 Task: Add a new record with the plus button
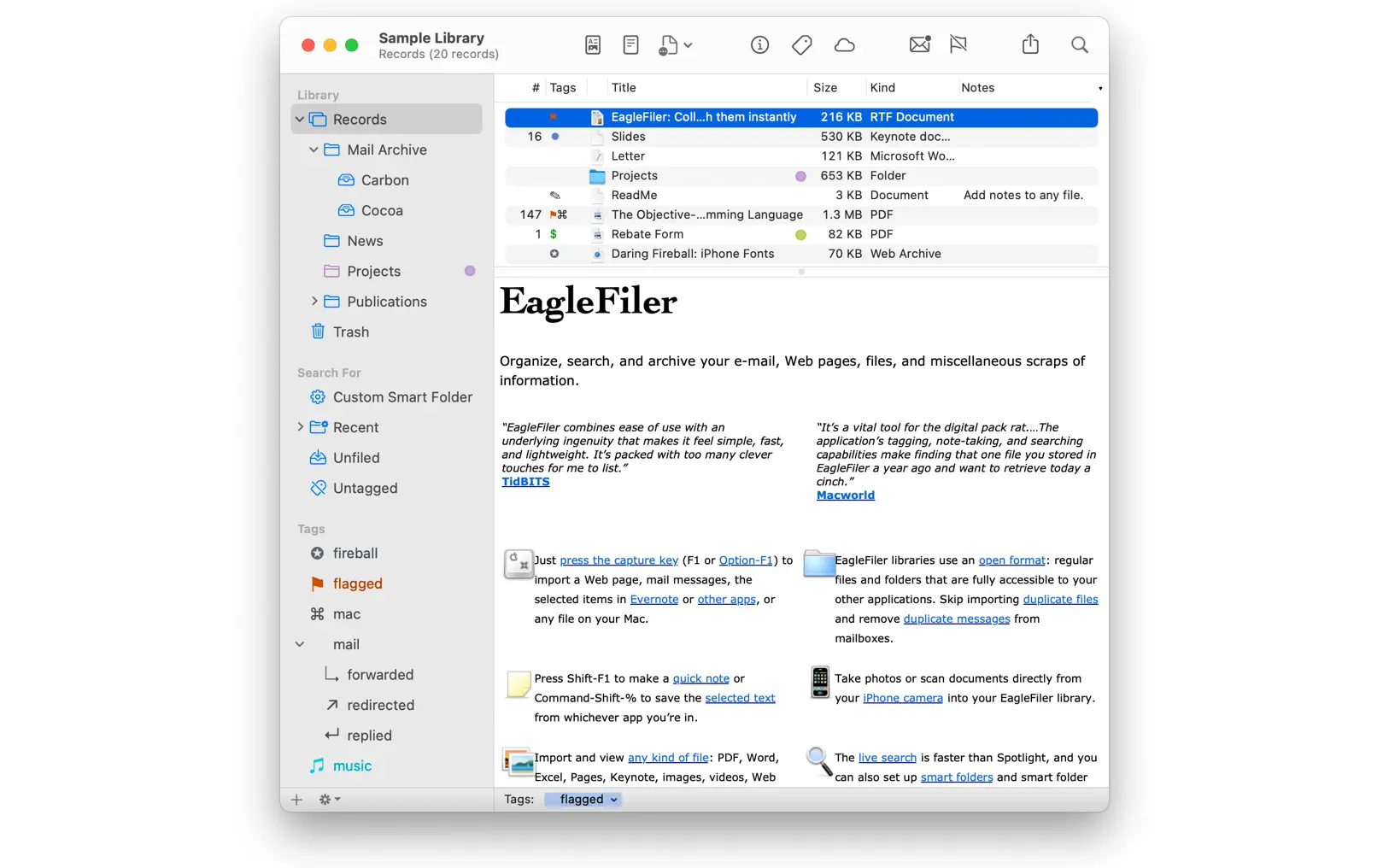tap(296, 800)
